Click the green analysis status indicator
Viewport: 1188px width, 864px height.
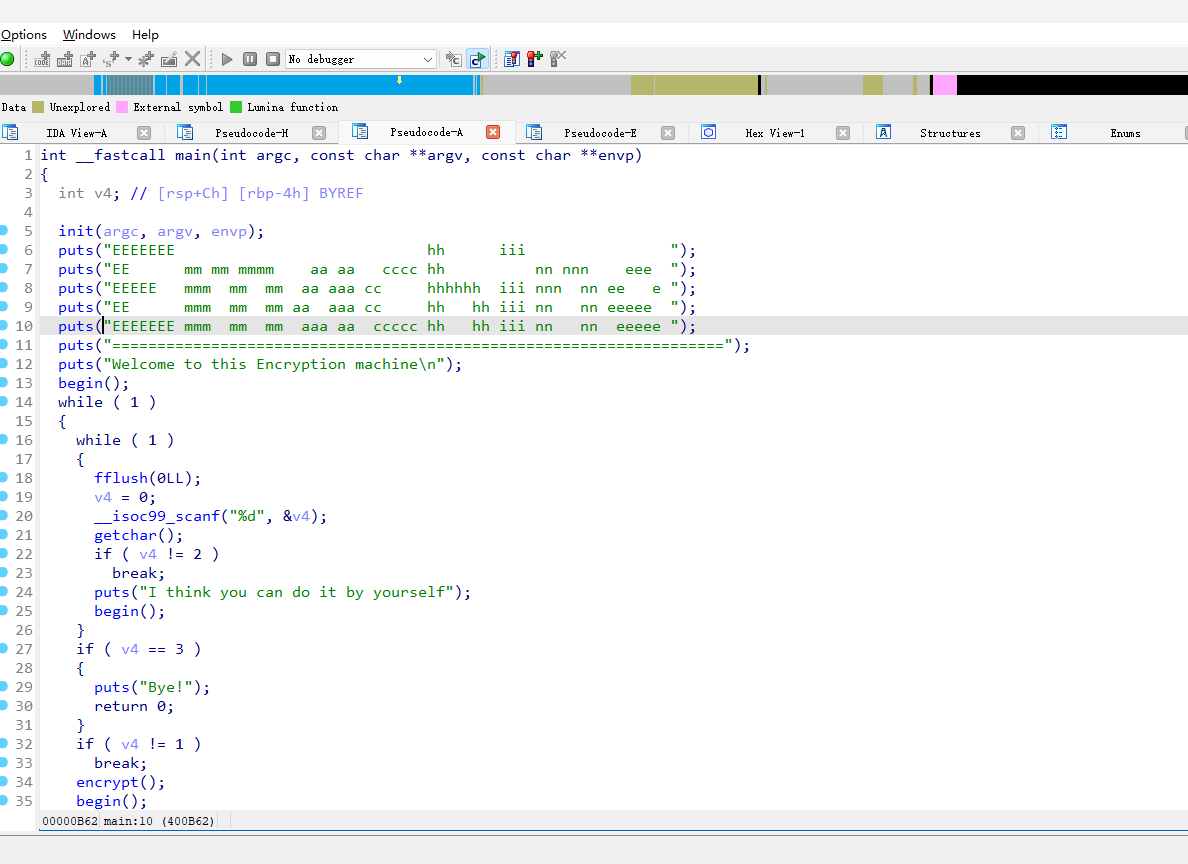[8, 59]
